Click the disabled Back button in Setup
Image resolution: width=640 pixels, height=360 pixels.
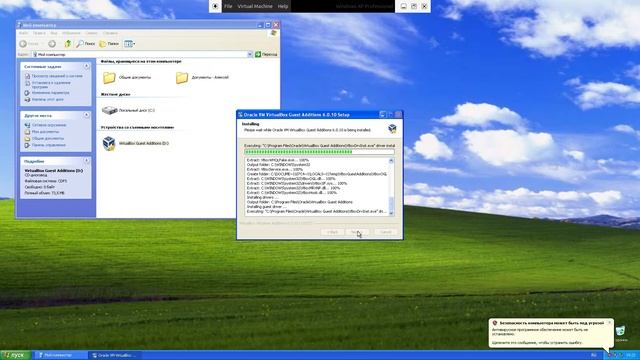click(332, 232)
